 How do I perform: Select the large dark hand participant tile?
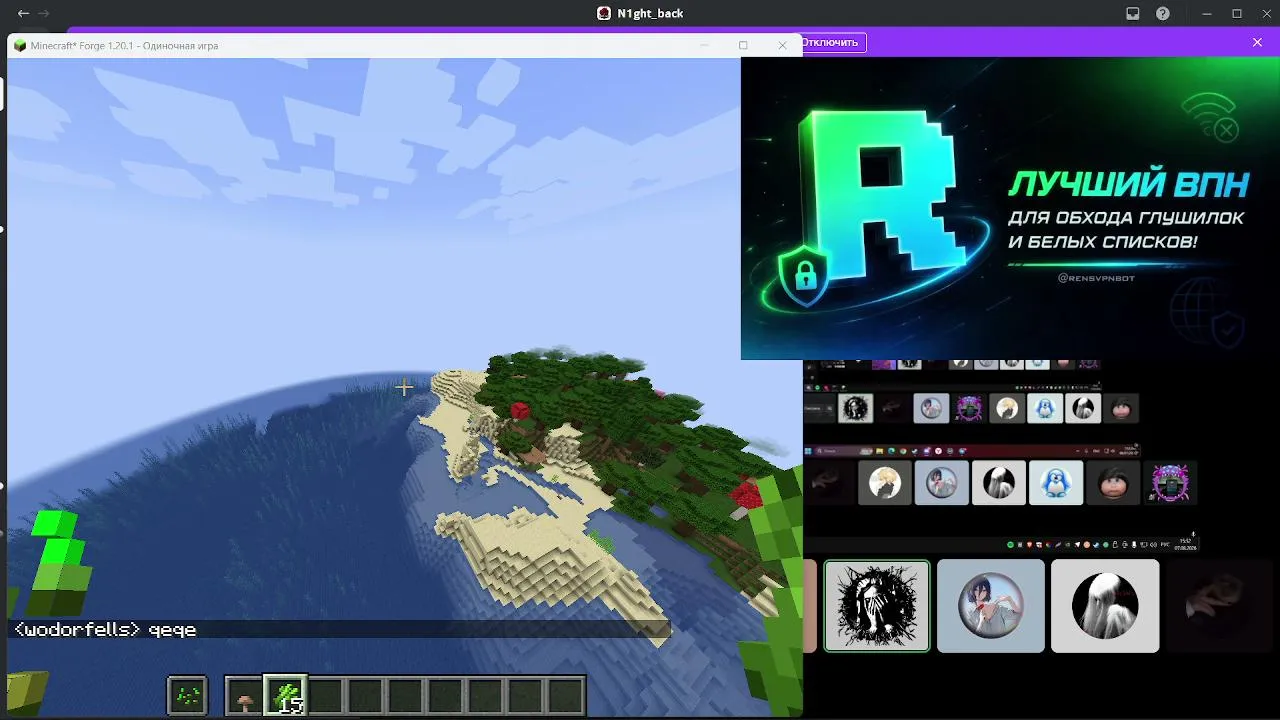pyautogui.click(x=1219, y=606)
